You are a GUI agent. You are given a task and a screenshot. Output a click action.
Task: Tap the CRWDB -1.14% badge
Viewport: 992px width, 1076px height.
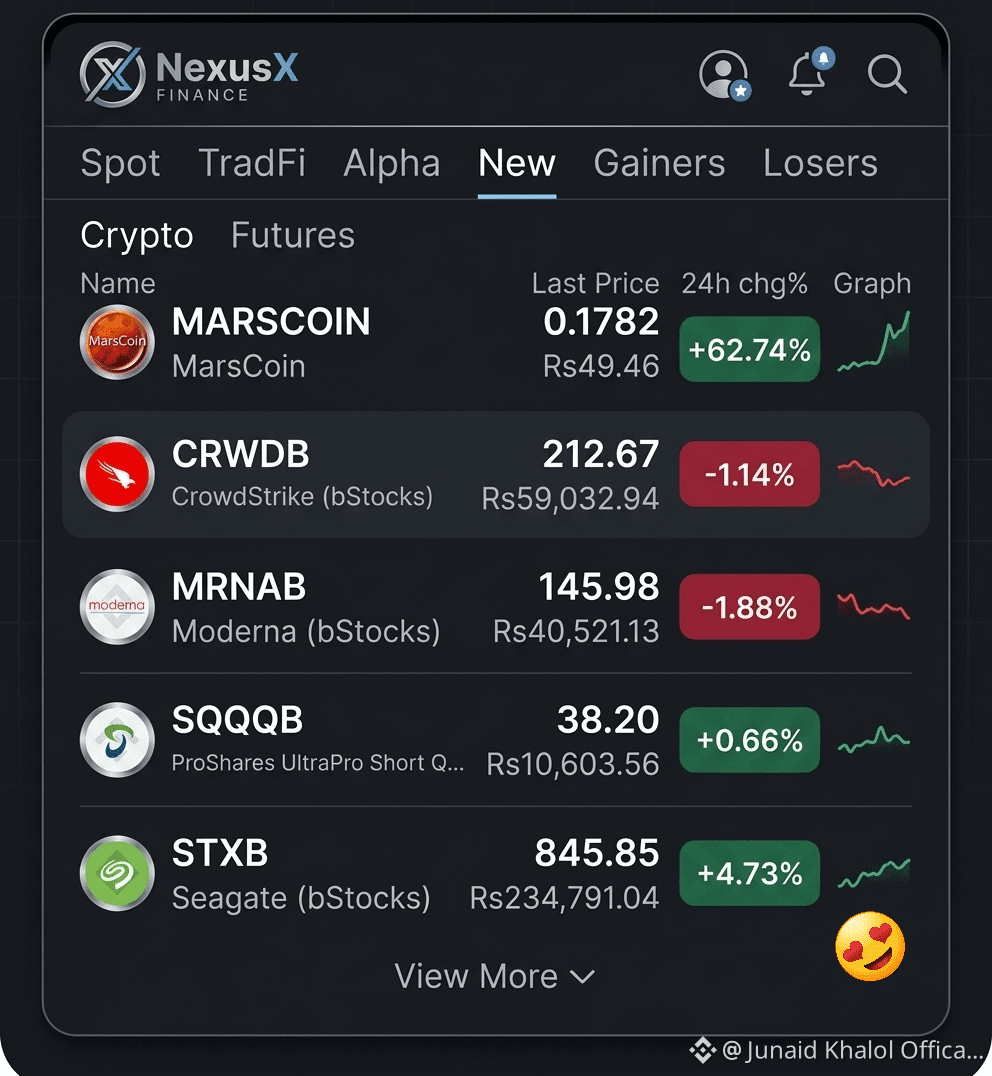[750, 474]
